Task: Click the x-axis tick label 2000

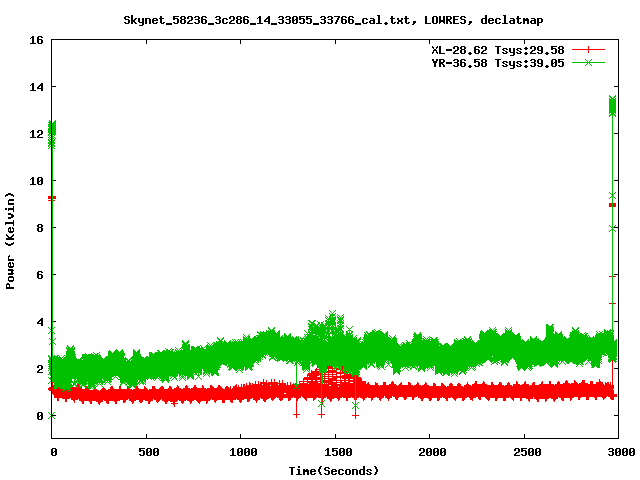Action: [432, 452]
